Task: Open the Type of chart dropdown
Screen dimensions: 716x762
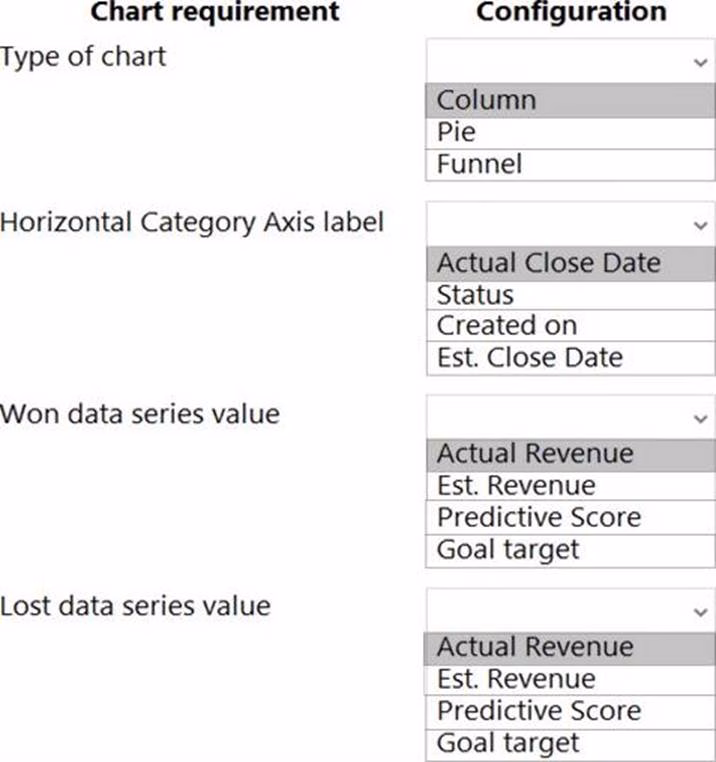Action: 570,60
